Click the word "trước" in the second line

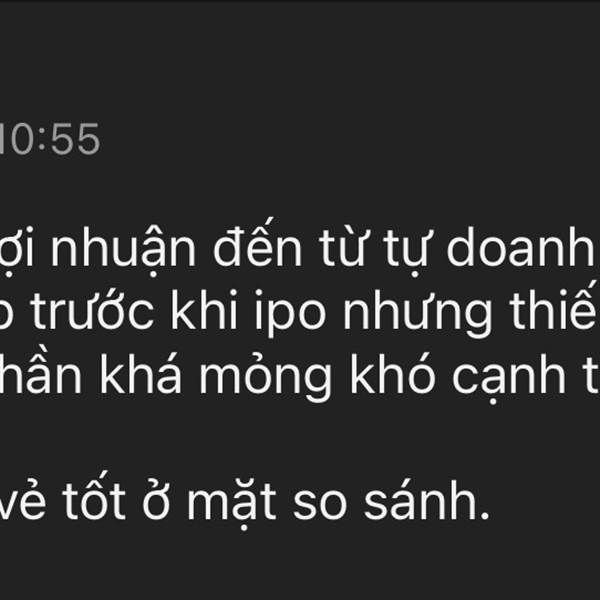92,310
